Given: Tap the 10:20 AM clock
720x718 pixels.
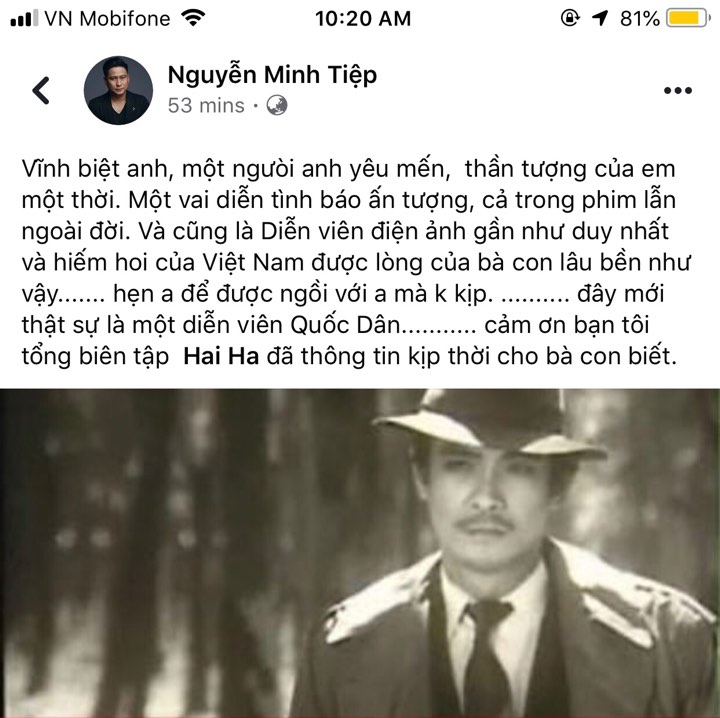Looking at the screenshot, I should pyautogui.click(x=363, y=19).
